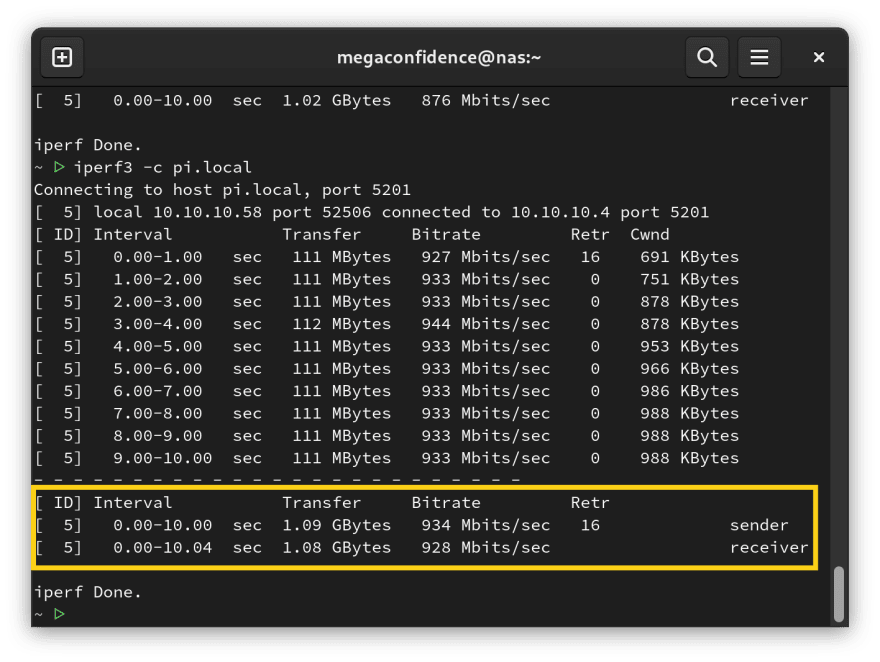880x662 pixels.
Task: Click the window title megaconfidence@nas:~
Action: 439,57
